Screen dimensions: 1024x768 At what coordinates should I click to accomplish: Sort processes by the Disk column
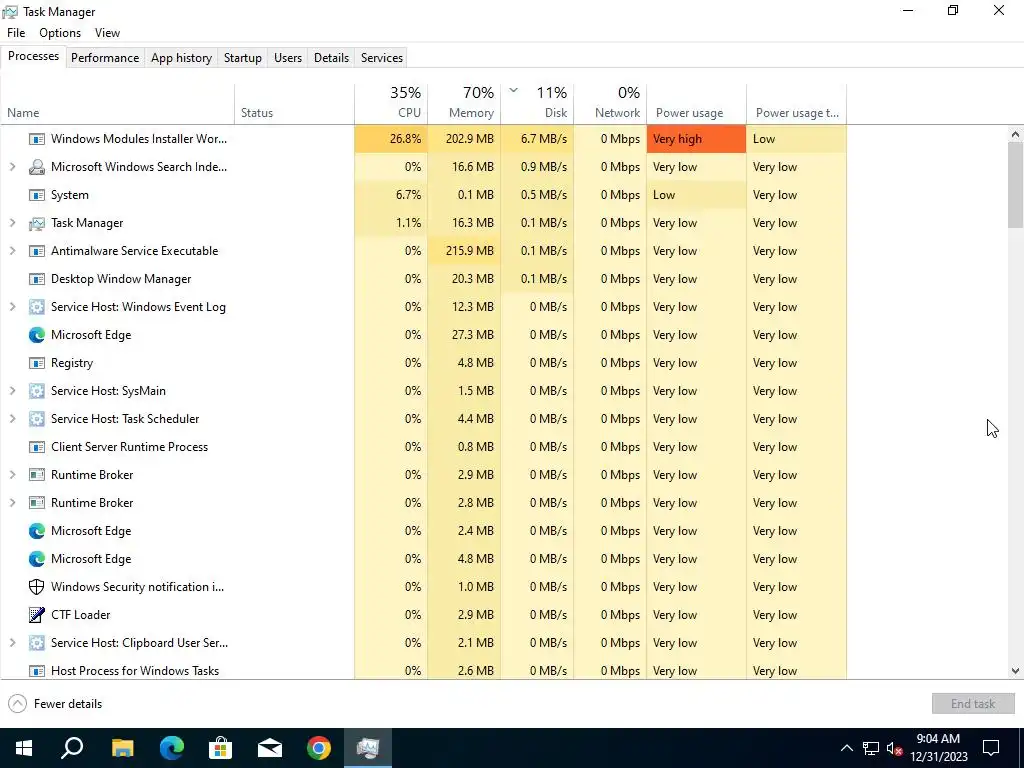coord(537,103)
